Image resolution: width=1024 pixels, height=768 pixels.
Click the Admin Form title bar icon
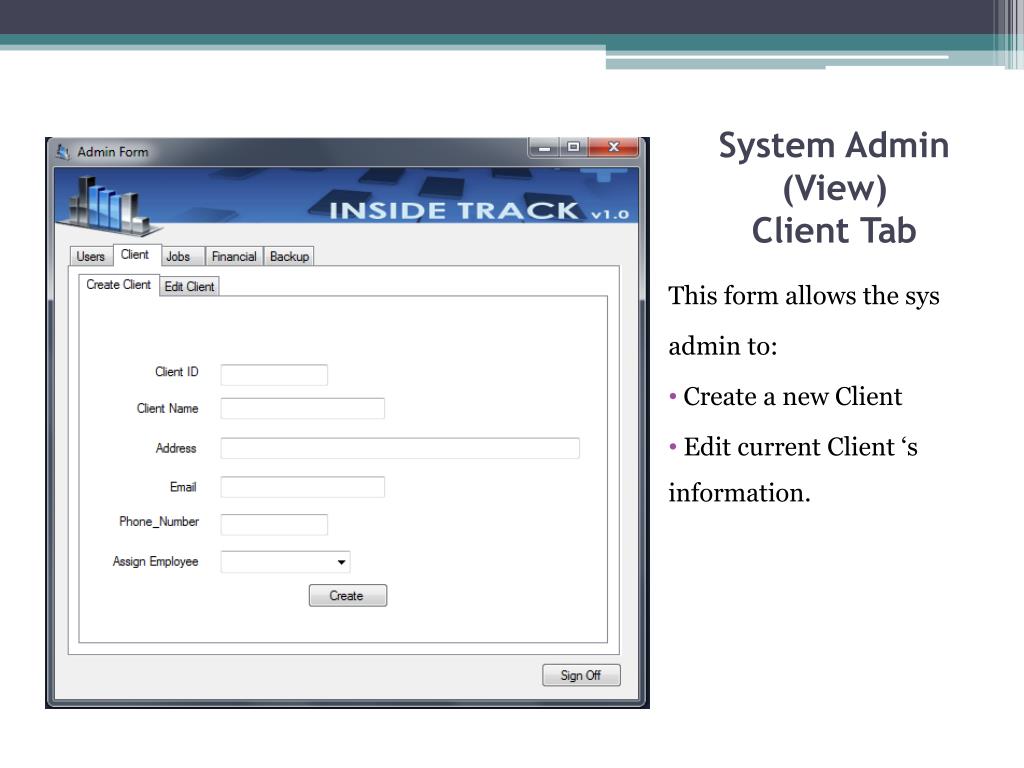[x=63, y=152]
